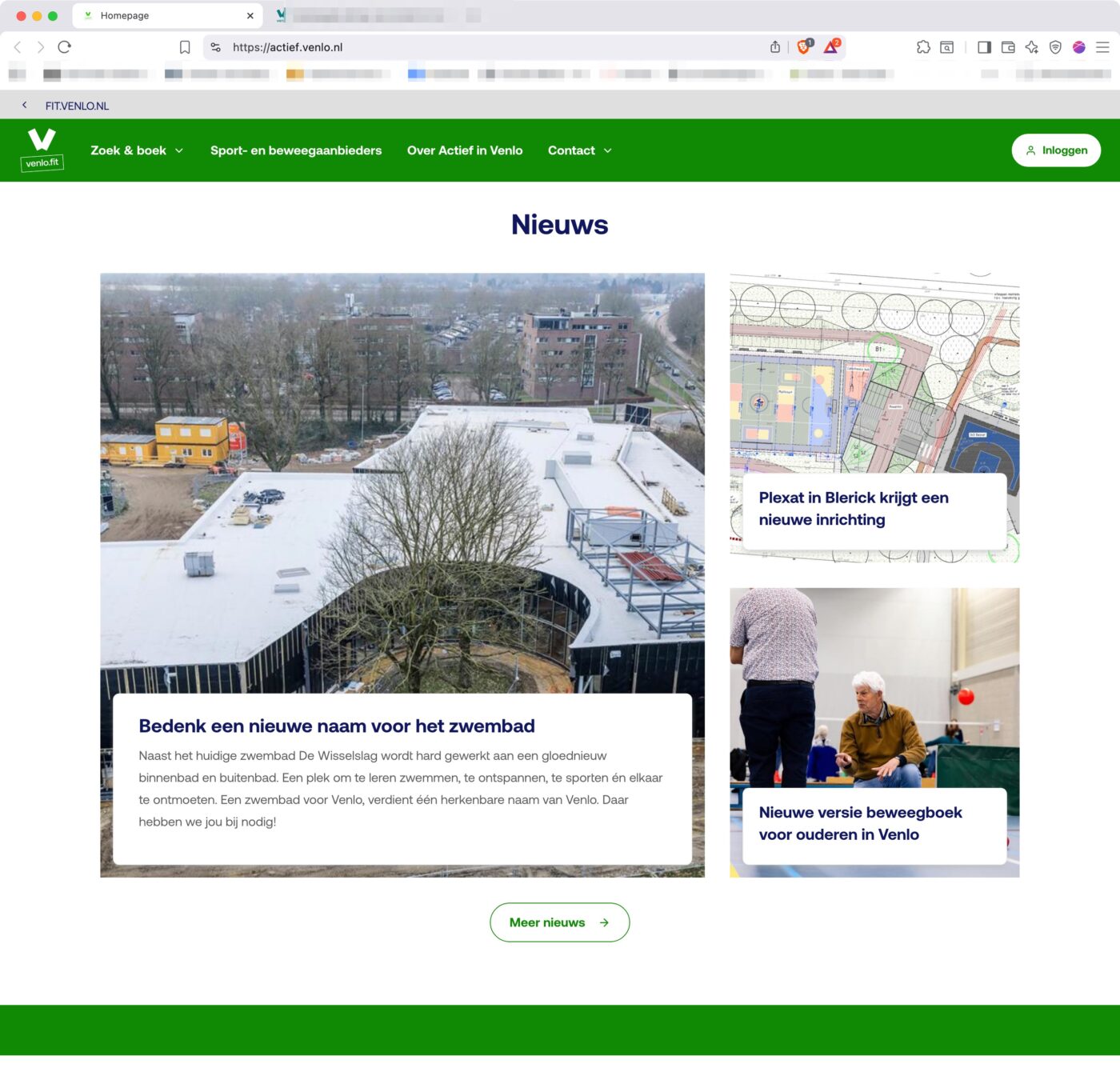Bookmark this page with bookmark icon
Viewport: 1120px width, 1068px height.
point(185,47)
